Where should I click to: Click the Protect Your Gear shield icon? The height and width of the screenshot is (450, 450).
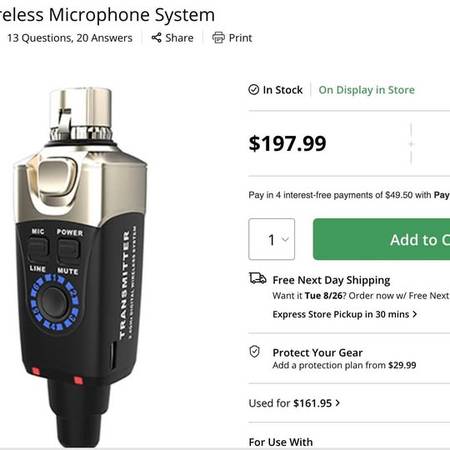[x=255, y=352]
